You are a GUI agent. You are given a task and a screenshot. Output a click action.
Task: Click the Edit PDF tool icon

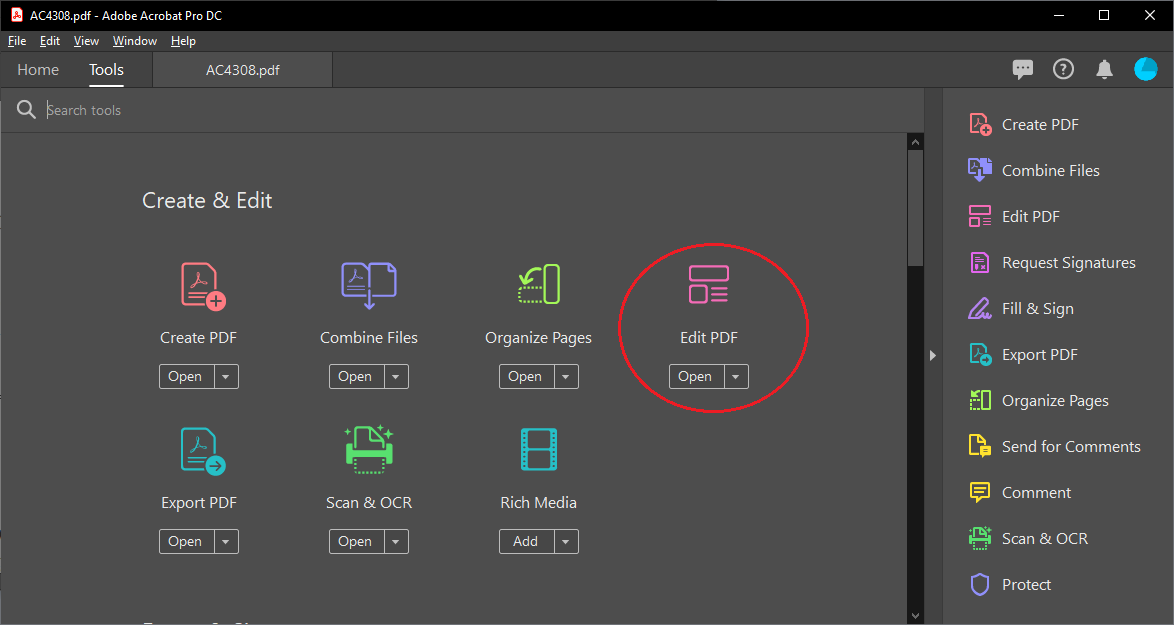tap(708, 285)
